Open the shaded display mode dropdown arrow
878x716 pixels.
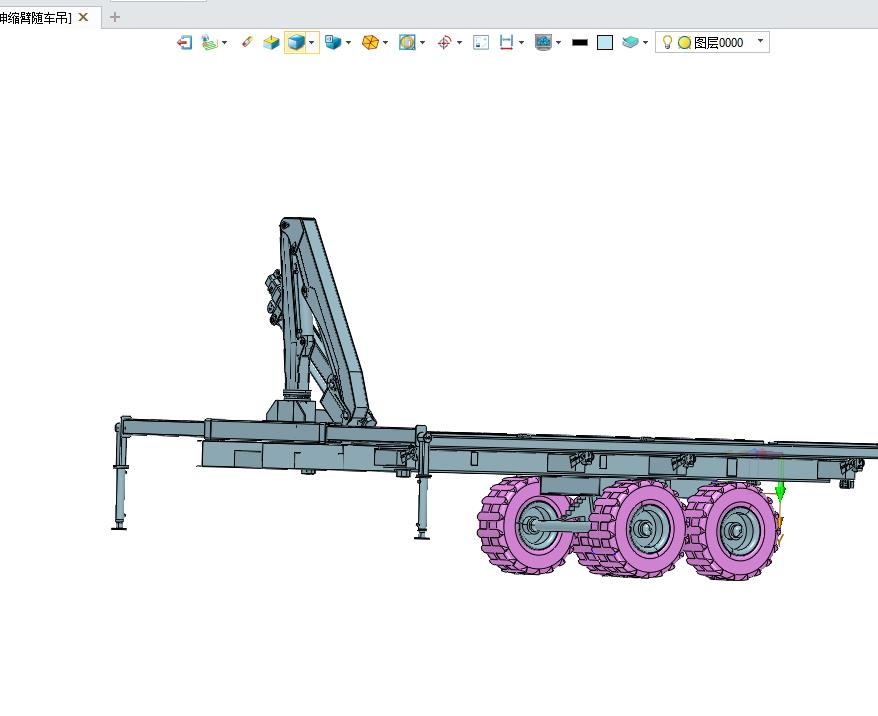pos(312,43)
